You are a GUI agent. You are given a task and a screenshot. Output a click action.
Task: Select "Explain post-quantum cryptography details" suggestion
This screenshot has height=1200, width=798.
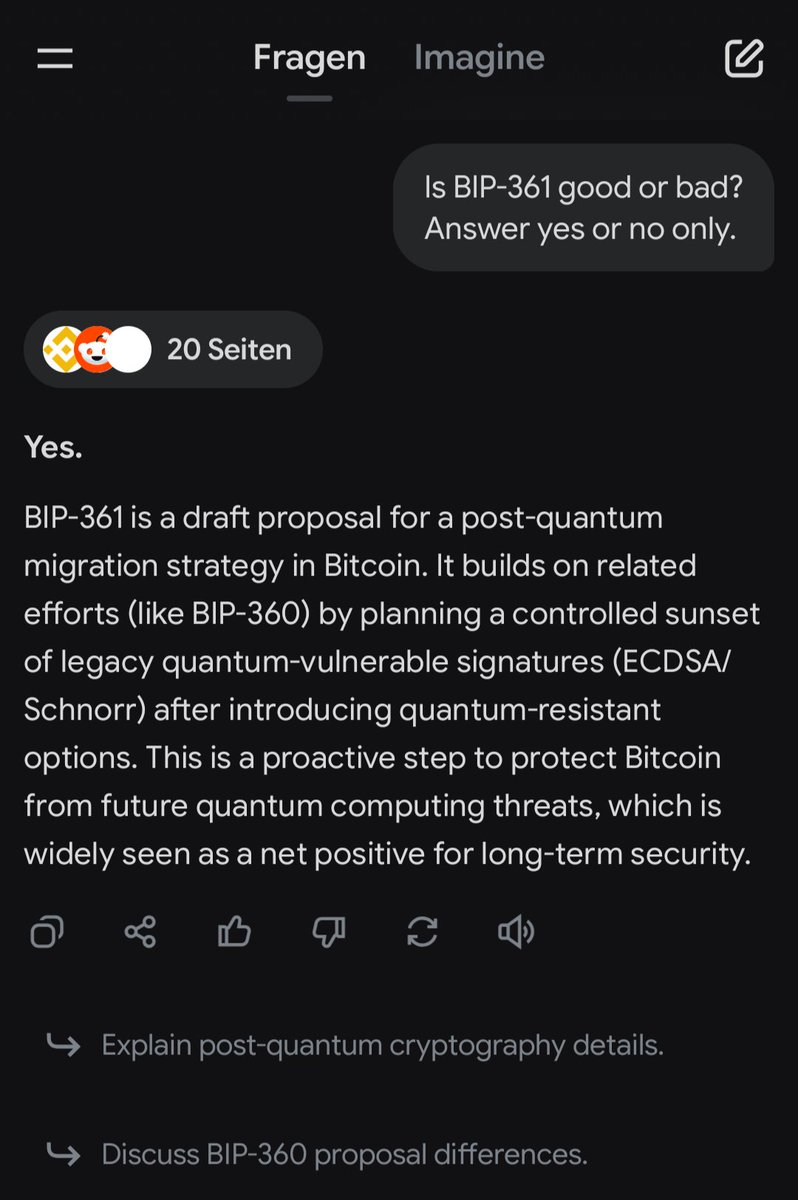click(382, 1046)
